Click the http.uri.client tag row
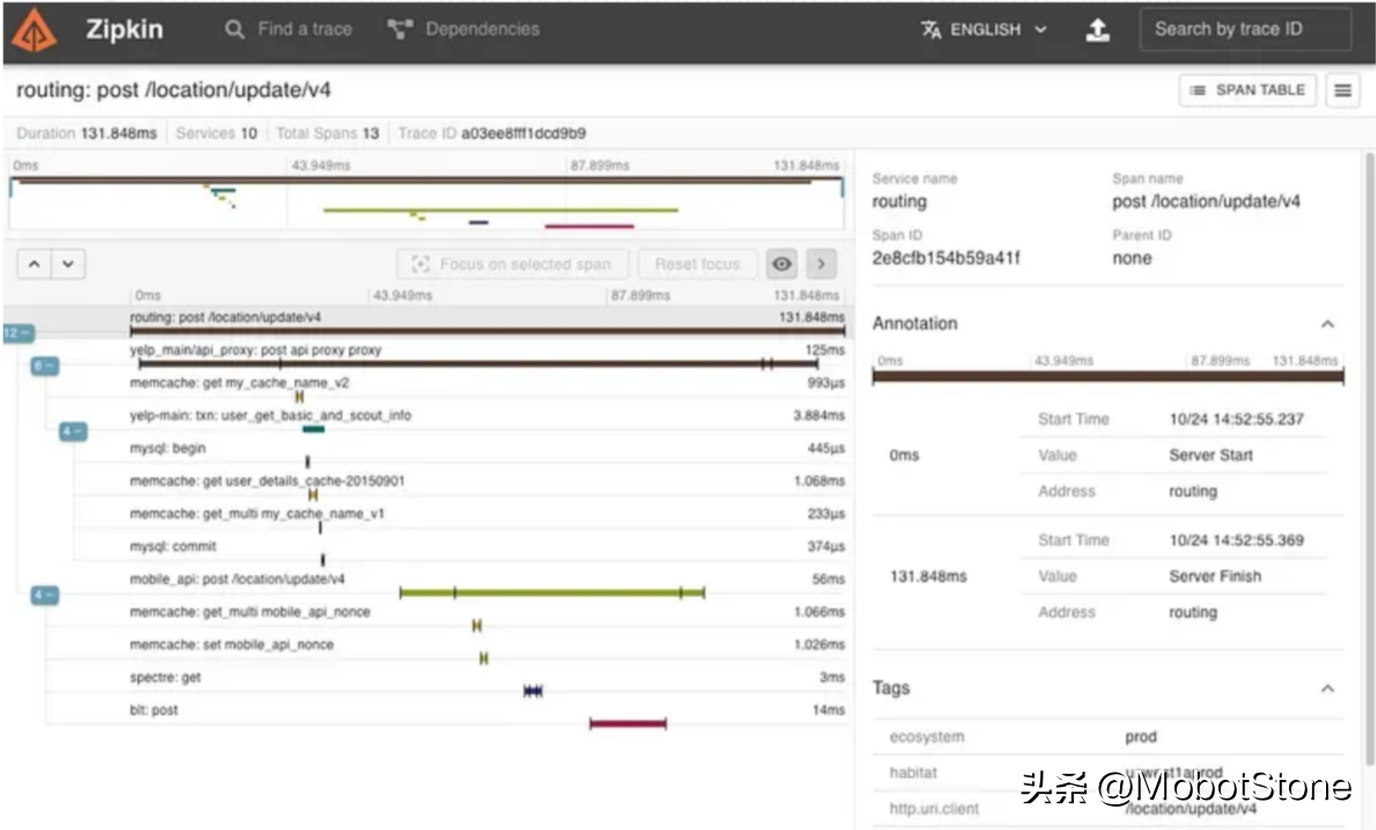1376x830 pixels. [x=1108, y=809]
